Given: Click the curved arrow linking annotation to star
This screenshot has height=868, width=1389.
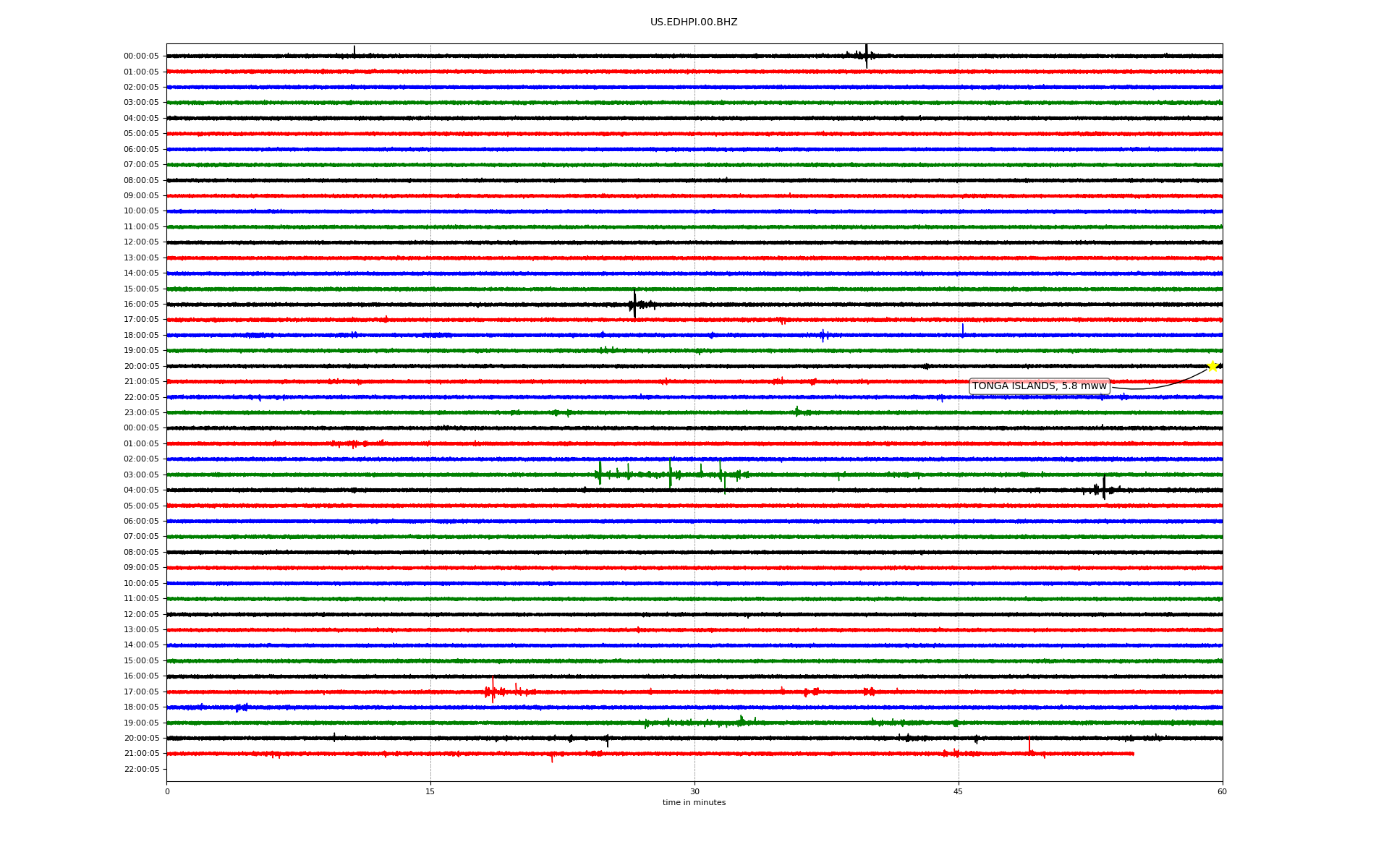Looking at the screenshot, I should click(x=1157, y=388).
